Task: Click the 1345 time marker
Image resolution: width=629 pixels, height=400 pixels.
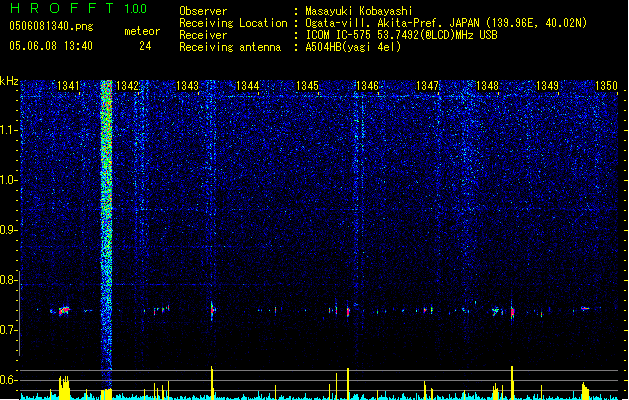Action: (x=307, y=85)
